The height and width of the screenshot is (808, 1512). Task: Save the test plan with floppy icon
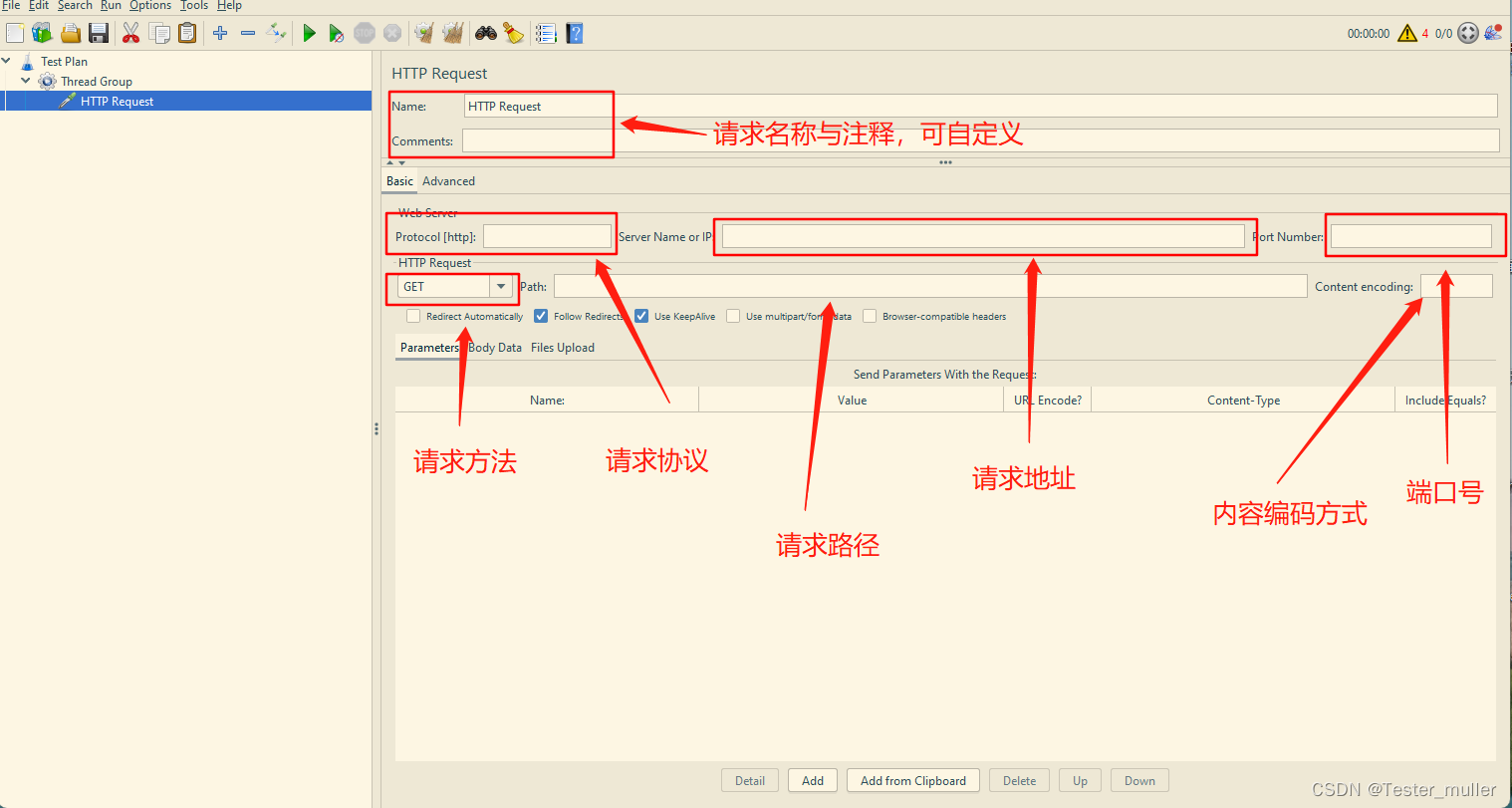98,33
